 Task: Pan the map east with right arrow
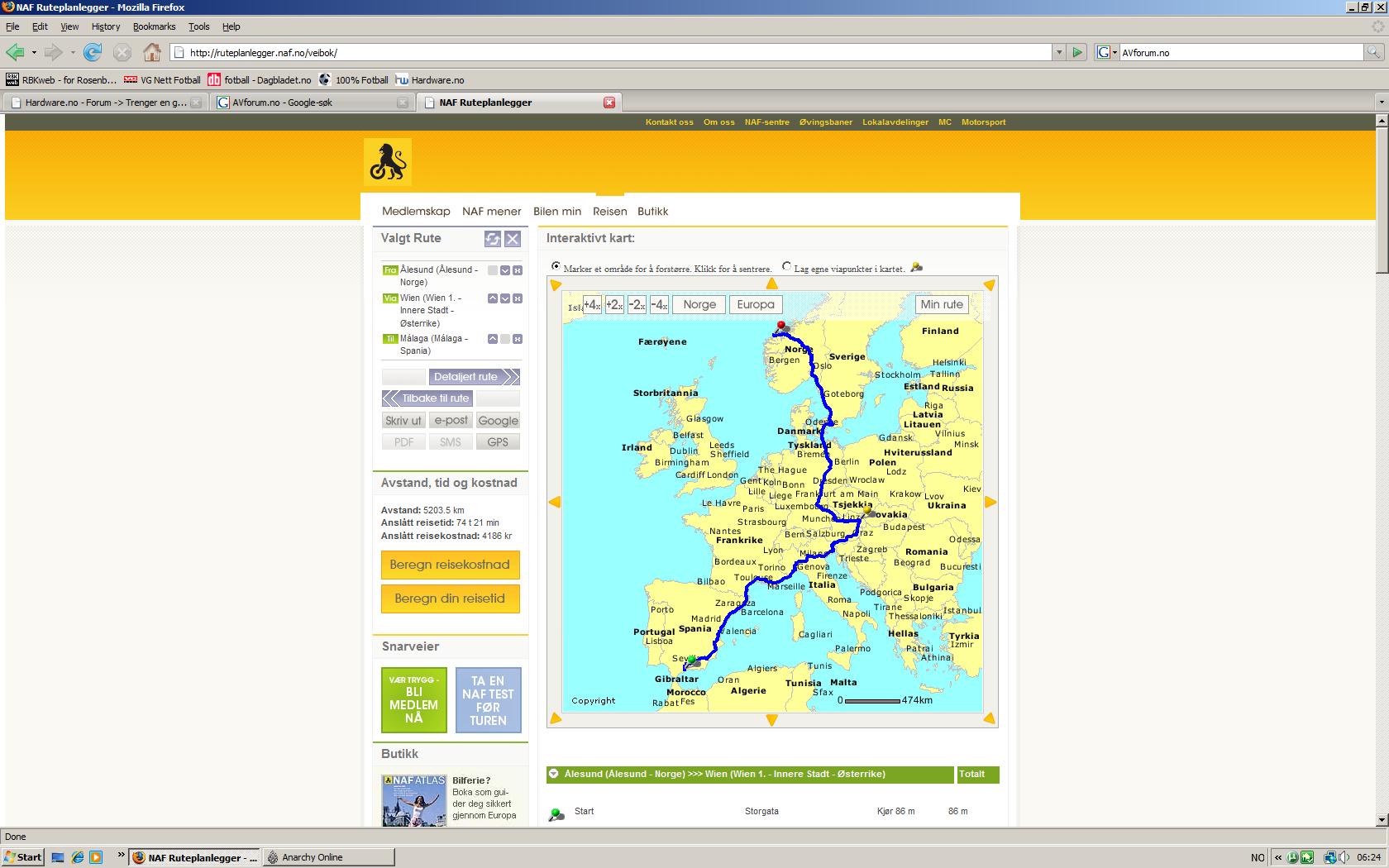pos(990,502)
